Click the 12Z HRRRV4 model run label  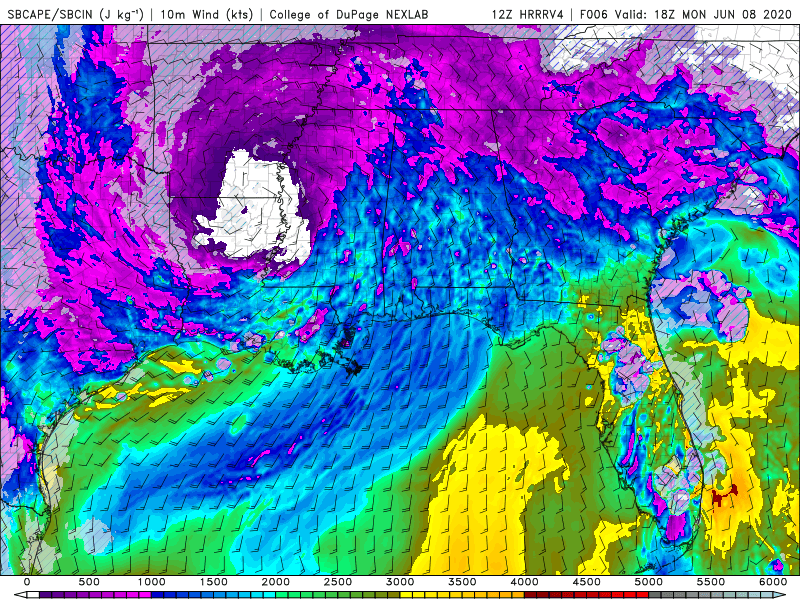(528, 14)
